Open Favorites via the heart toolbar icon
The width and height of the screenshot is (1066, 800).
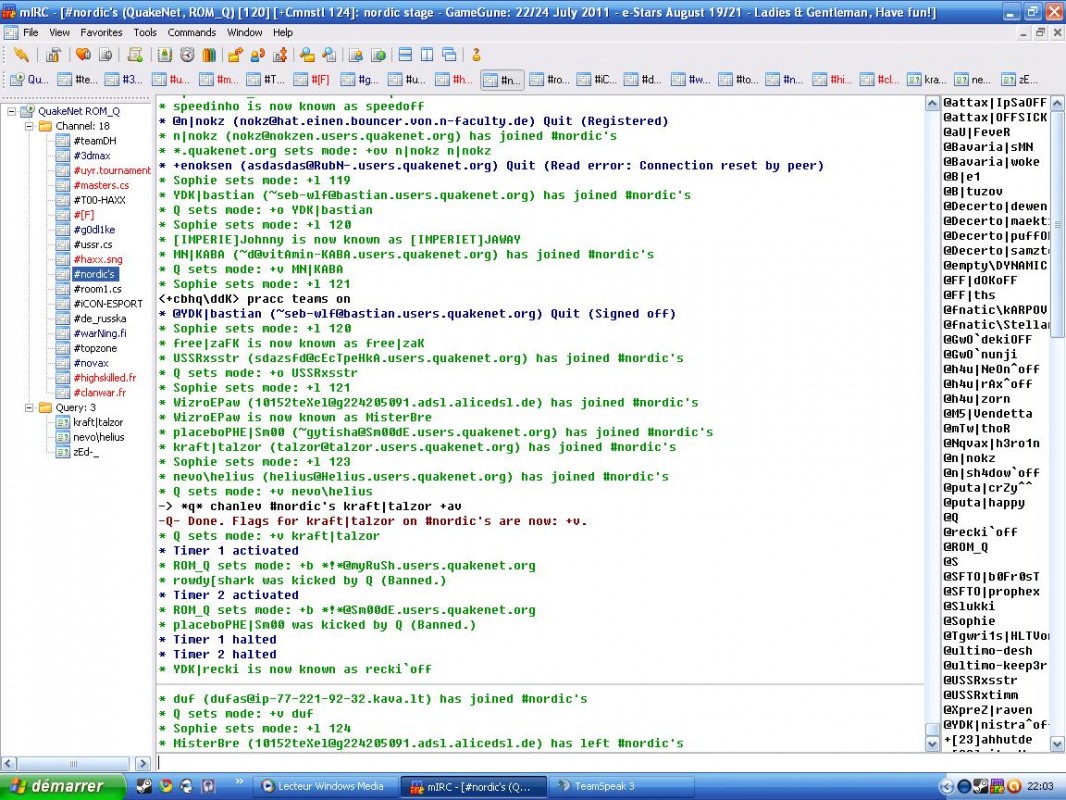(82, 55)
